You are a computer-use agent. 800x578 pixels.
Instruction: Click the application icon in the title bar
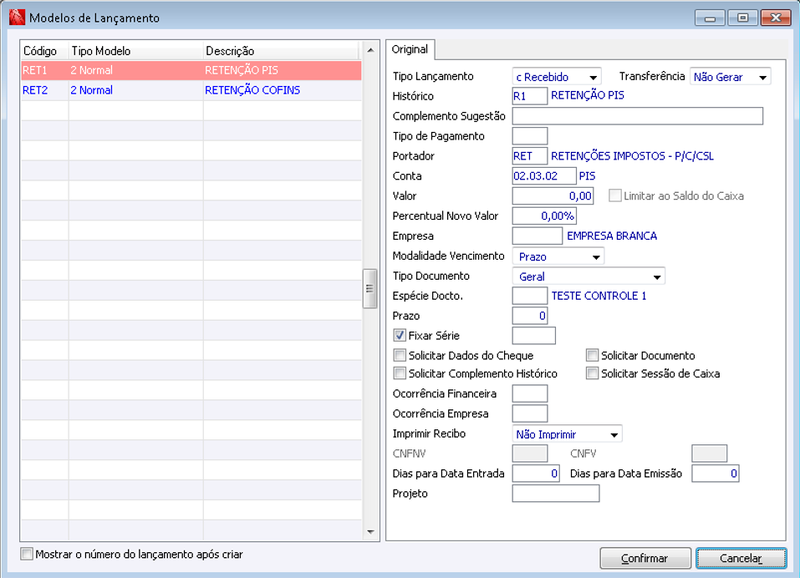click(x=17, y=17)
